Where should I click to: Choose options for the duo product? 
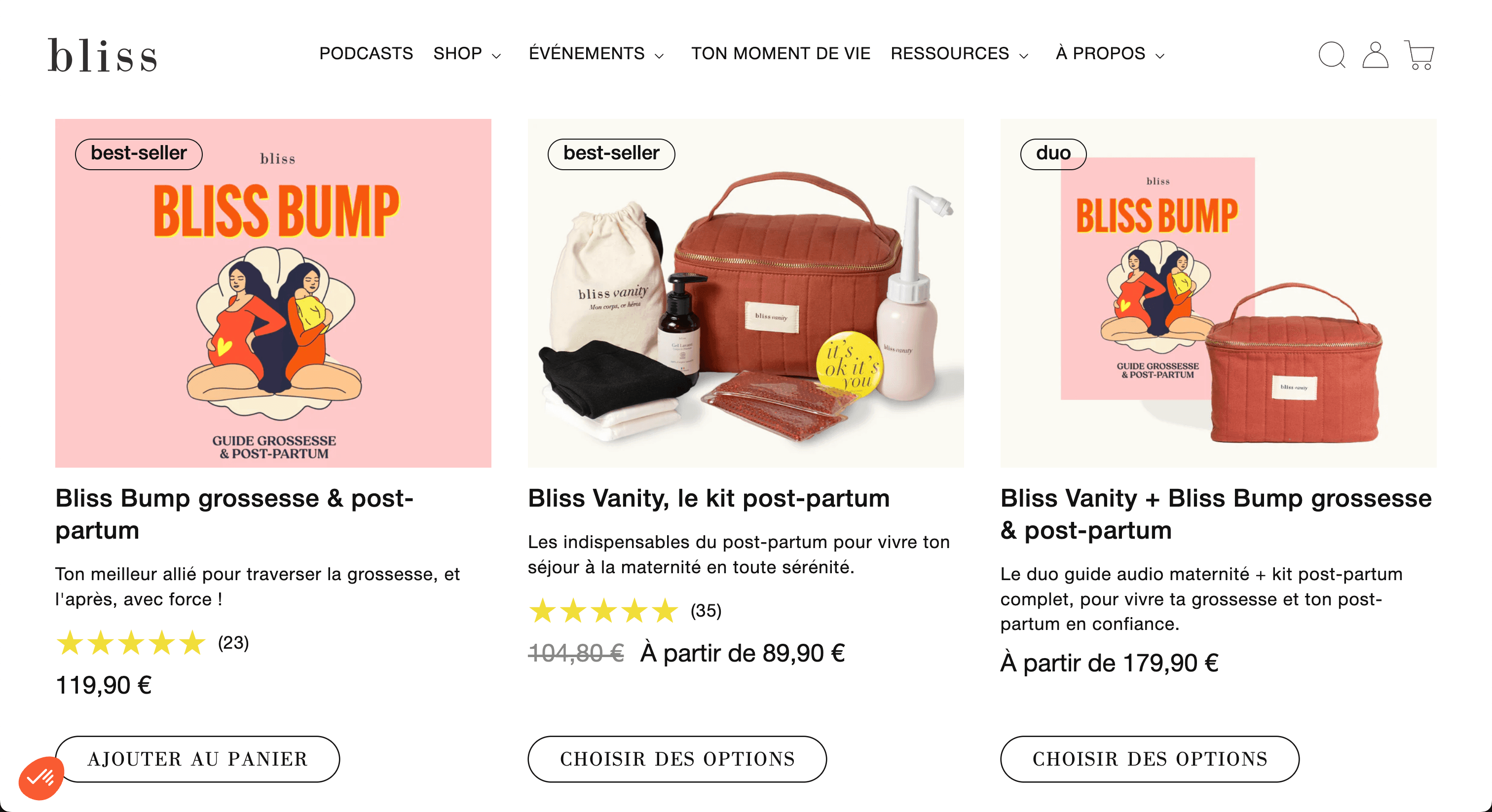[x=1150, y=759]
